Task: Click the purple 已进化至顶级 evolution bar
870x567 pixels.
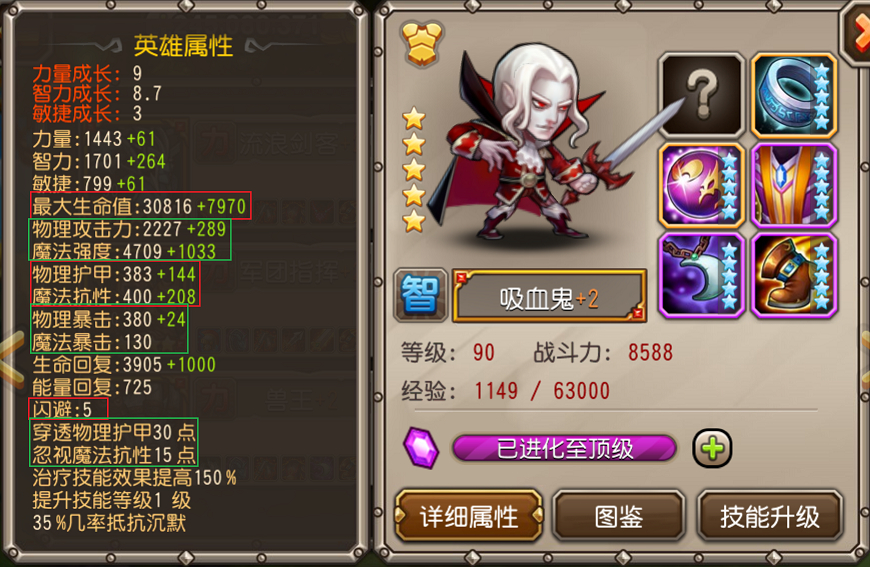Action: (x=564, y=448)
